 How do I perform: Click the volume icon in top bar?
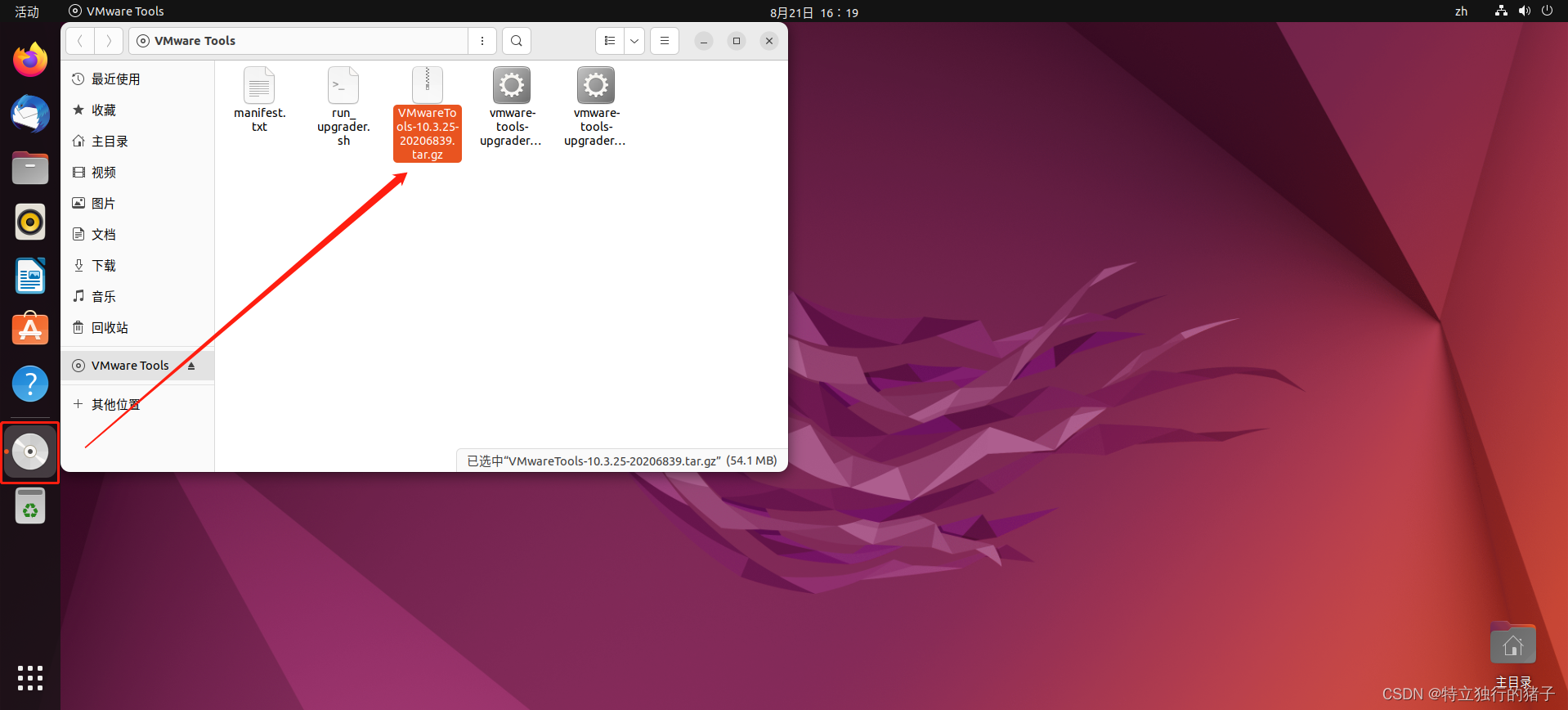[x=1524, y=11]
